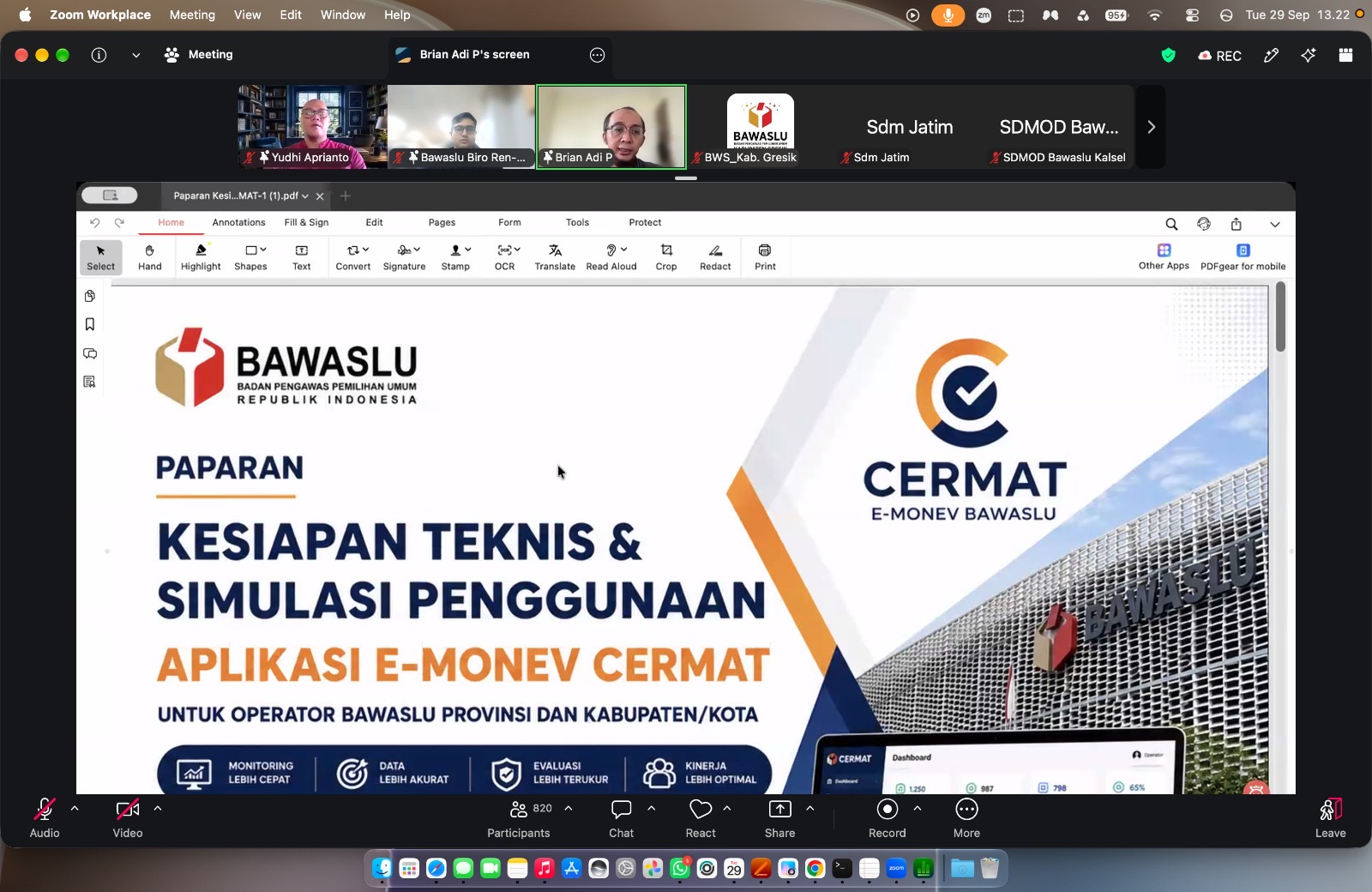Open screen share options ellipsis
1372x892 pixels.
[x=598, y=55]
